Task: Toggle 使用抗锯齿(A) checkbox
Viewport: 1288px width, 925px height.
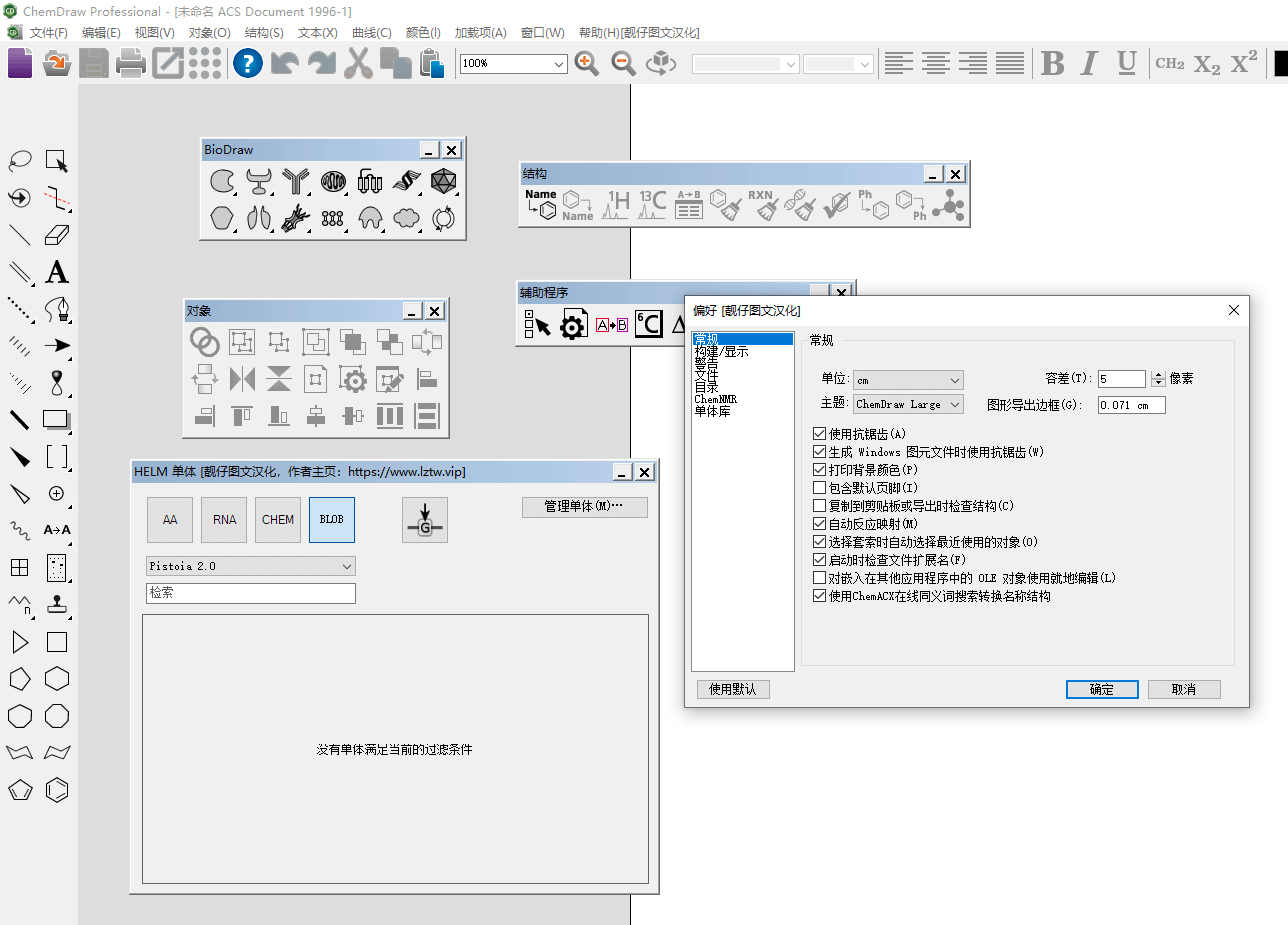Action: click(820, 434)
